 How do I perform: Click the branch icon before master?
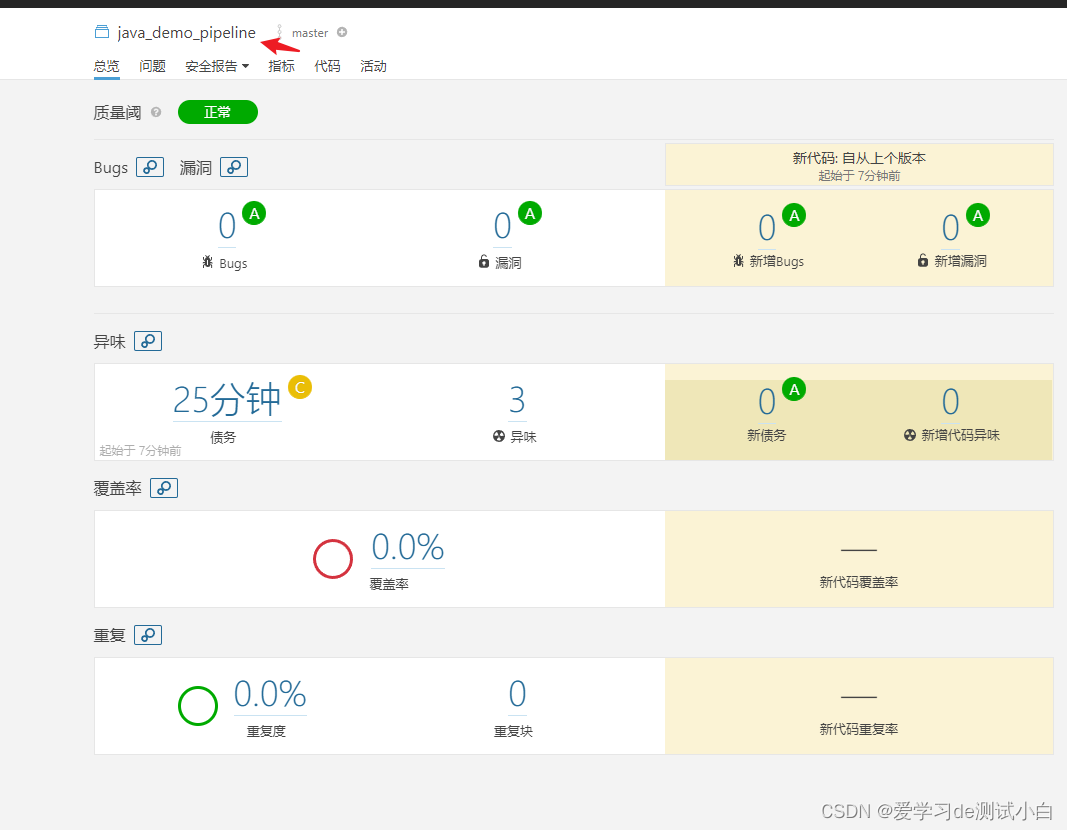coord(279,32)
